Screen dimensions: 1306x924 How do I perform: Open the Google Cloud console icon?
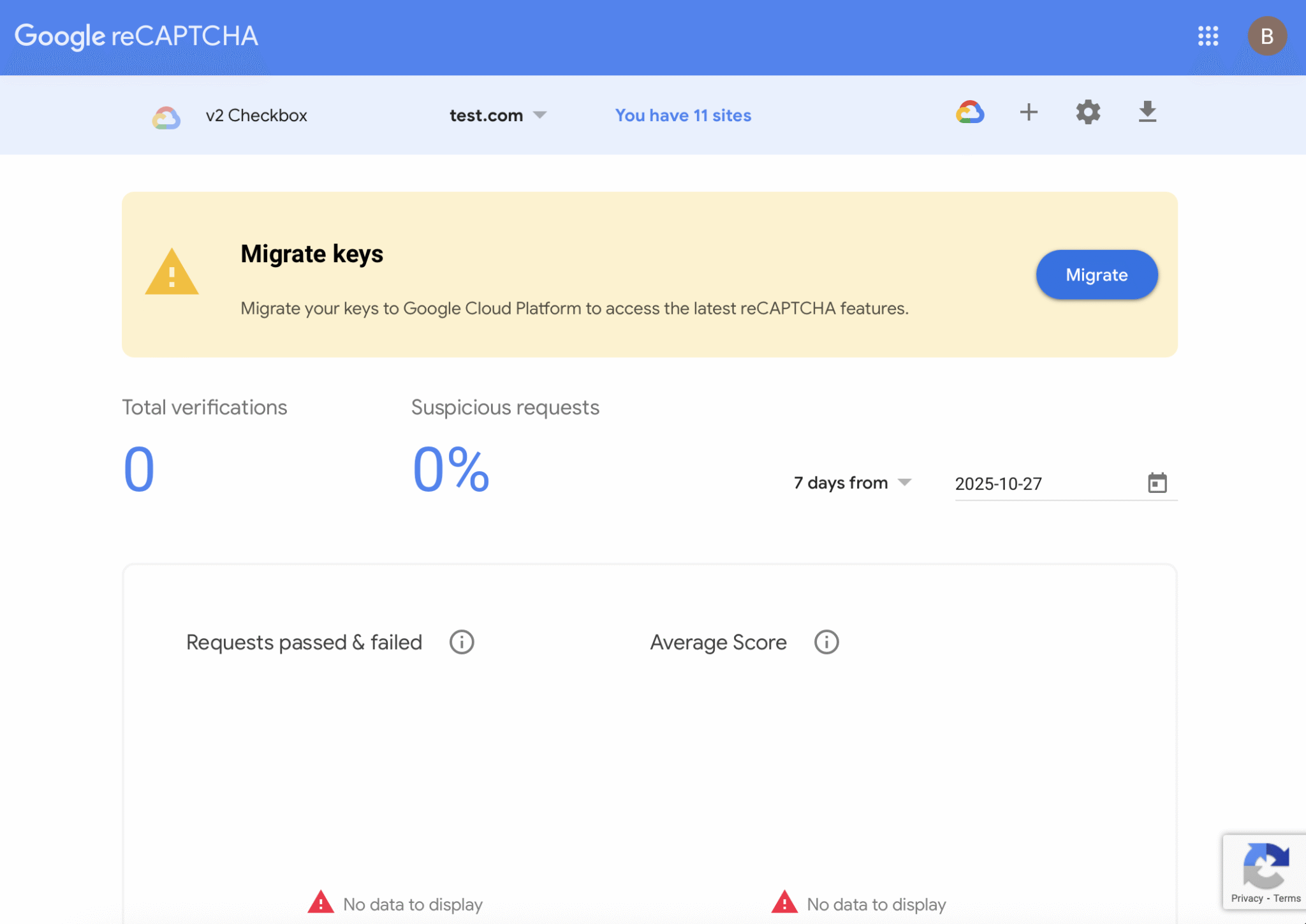point(969,112)
